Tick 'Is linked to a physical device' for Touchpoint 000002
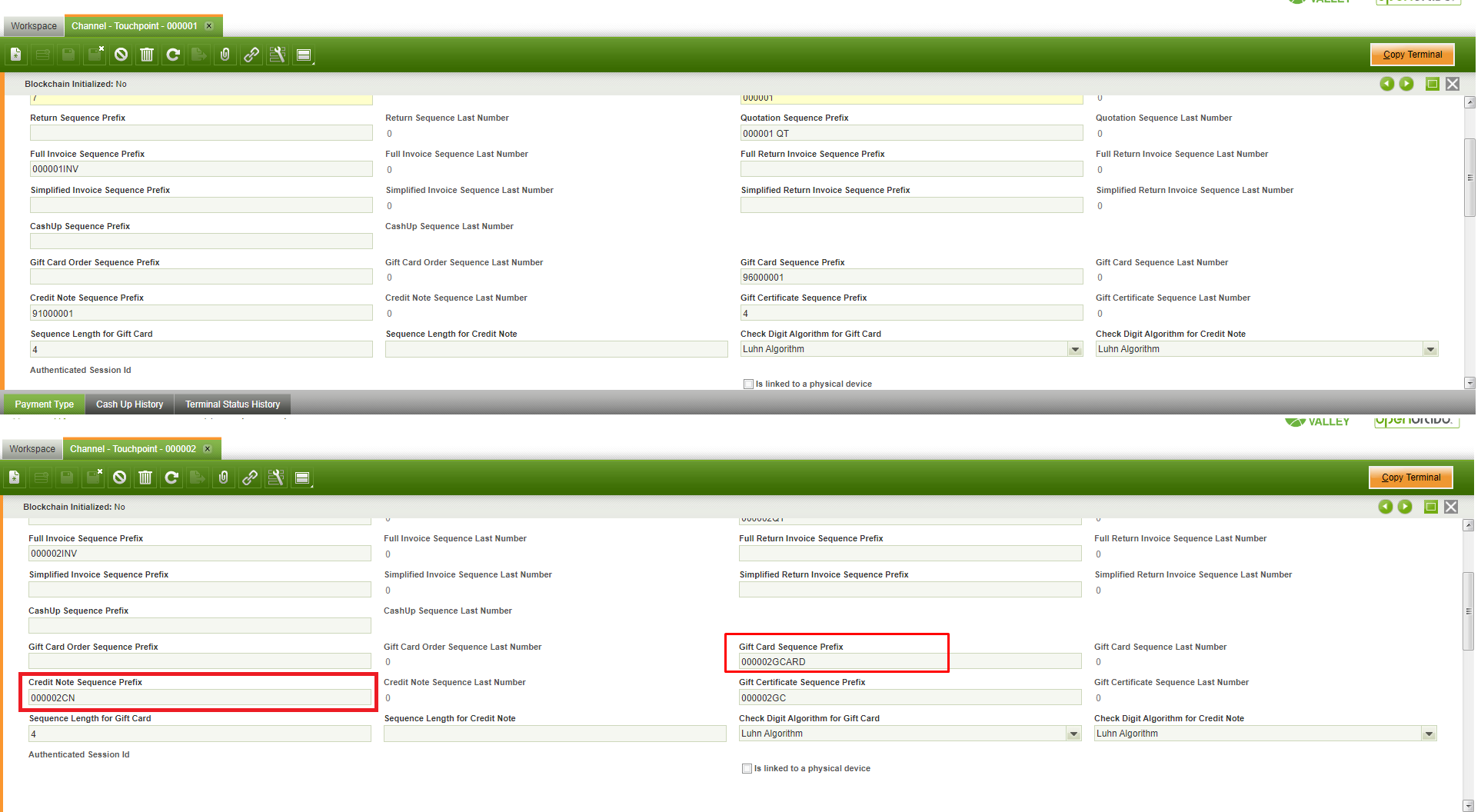Image resolution: width=1481 pixels, height=812 pixels. 747,768
